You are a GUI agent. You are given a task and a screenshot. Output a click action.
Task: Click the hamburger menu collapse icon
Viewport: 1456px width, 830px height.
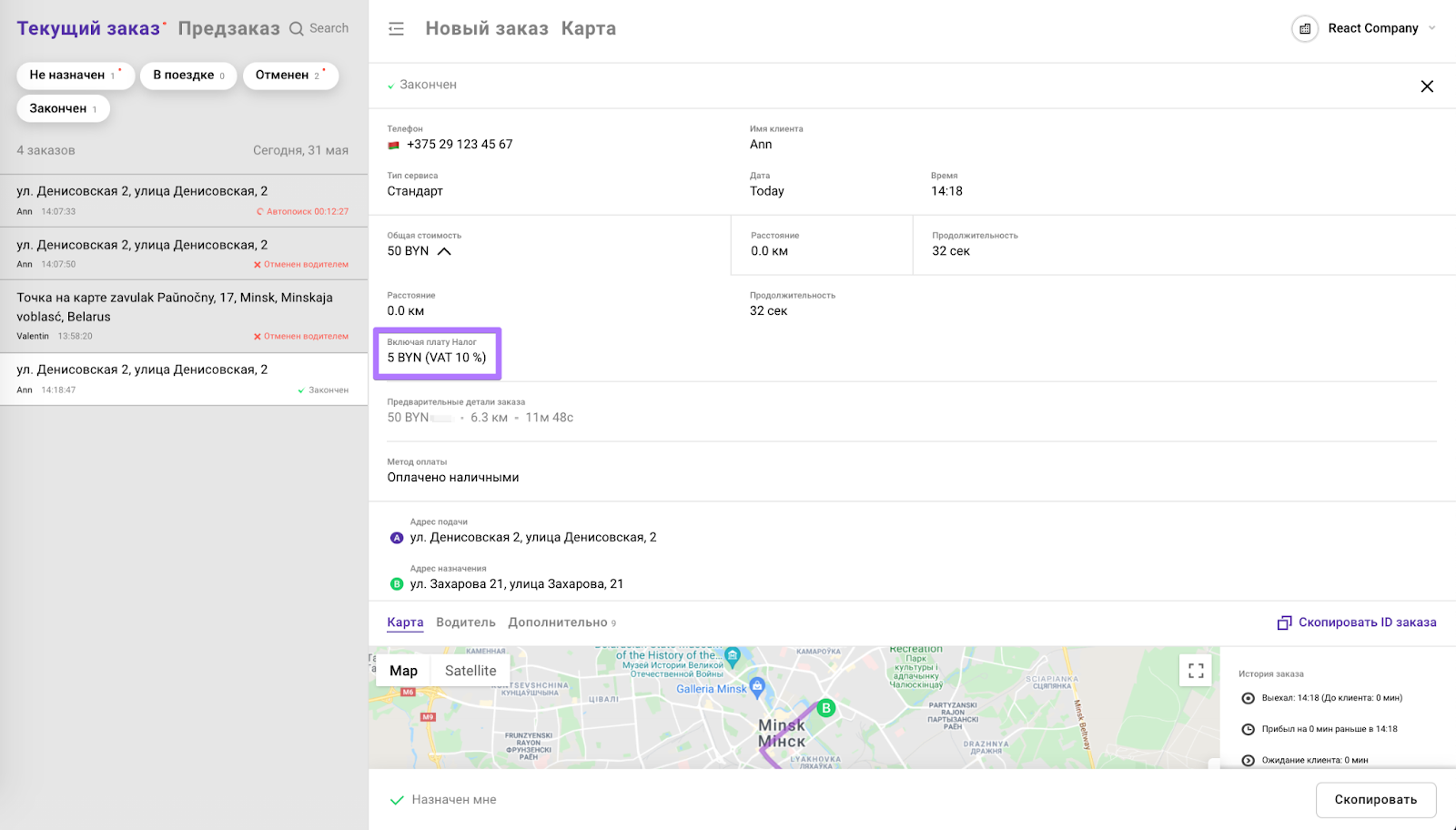click(x=396, y=29)
